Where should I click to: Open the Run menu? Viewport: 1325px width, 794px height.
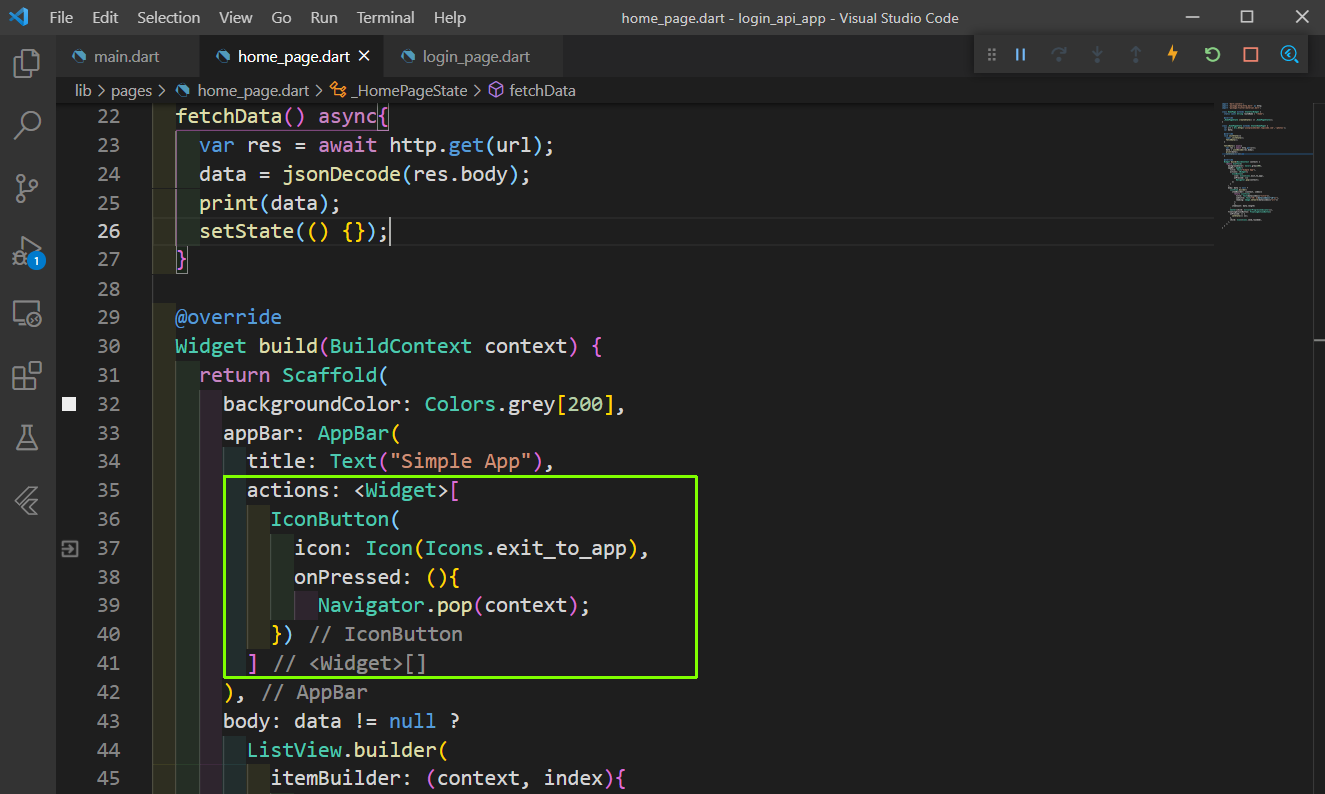coord(324,18)
